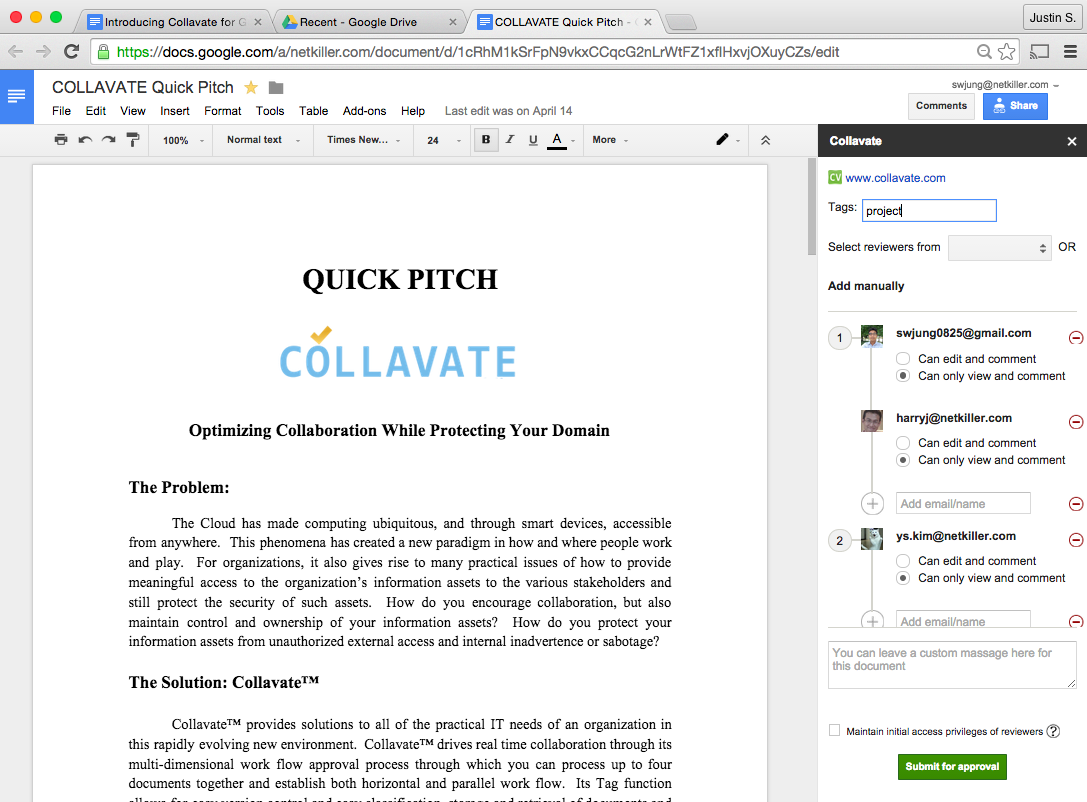Toggle bold formatting button
The width and height of the screenshot is (1087, 802).
[486, 140]
